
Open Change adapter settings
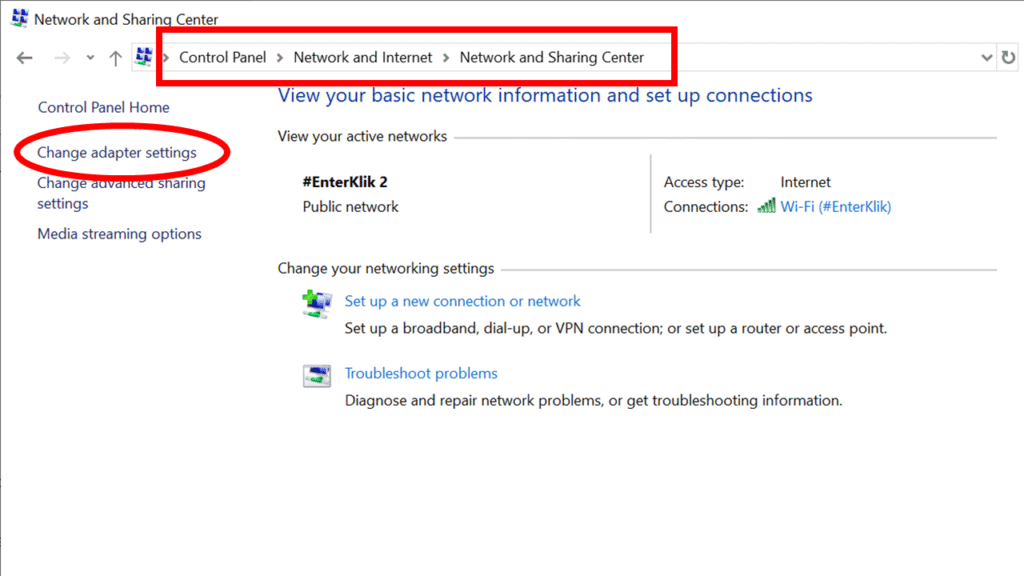click(117, 153)
